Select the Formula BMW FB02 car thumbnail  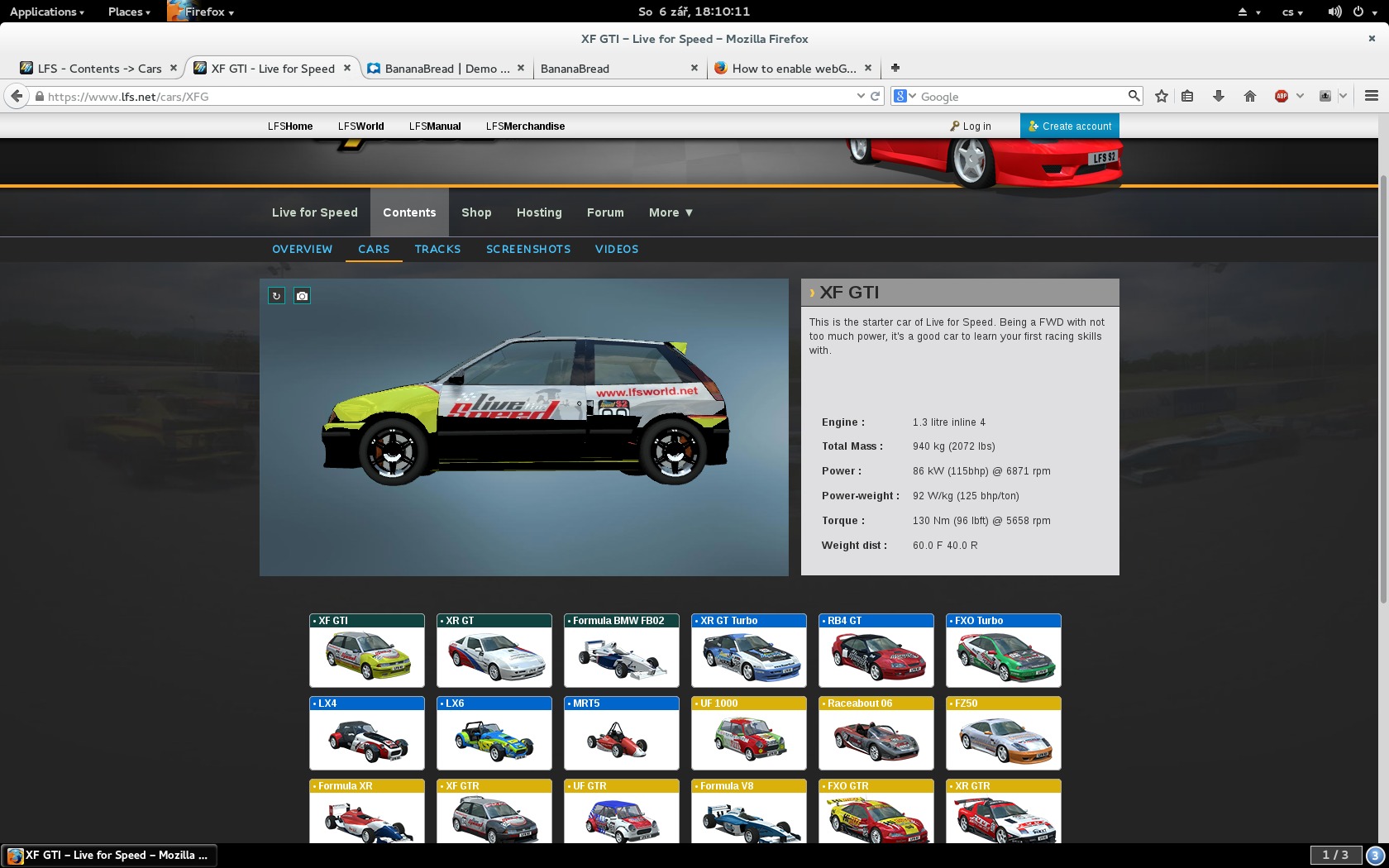622,651
